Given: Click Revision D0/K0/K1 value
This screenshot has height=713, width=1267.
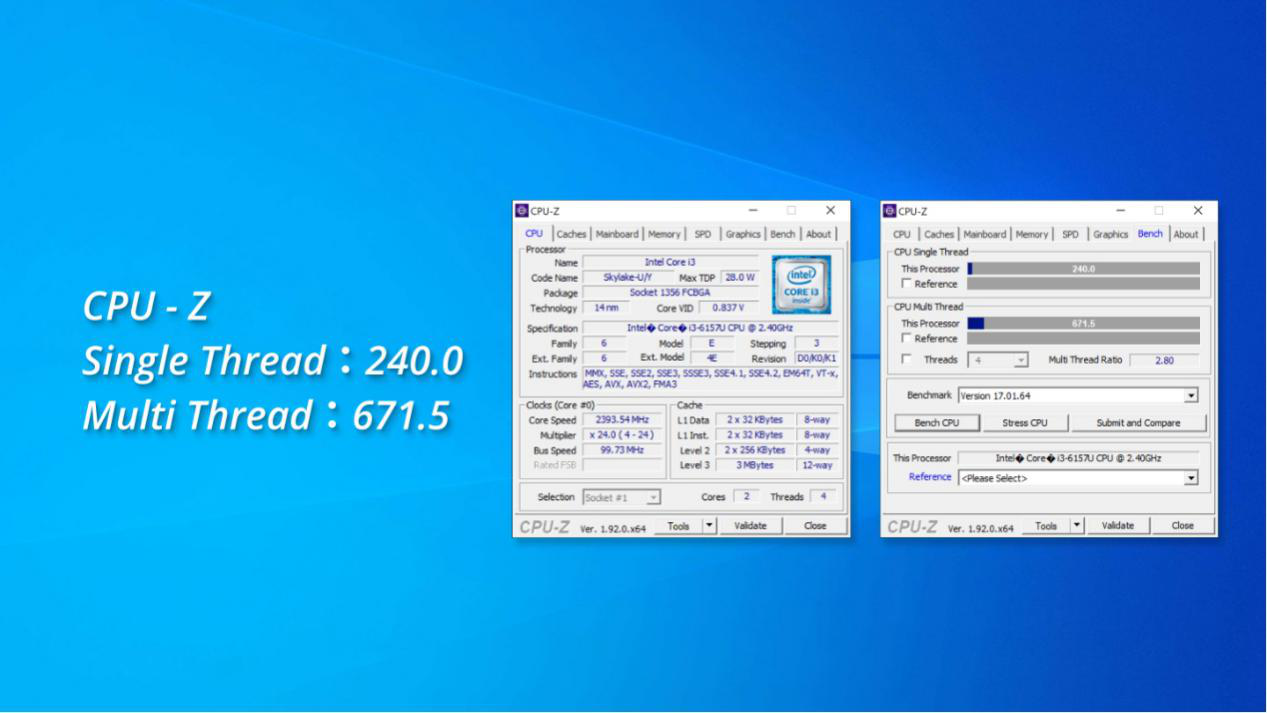Looking at the screenshot, I should [x=816, y=358].
